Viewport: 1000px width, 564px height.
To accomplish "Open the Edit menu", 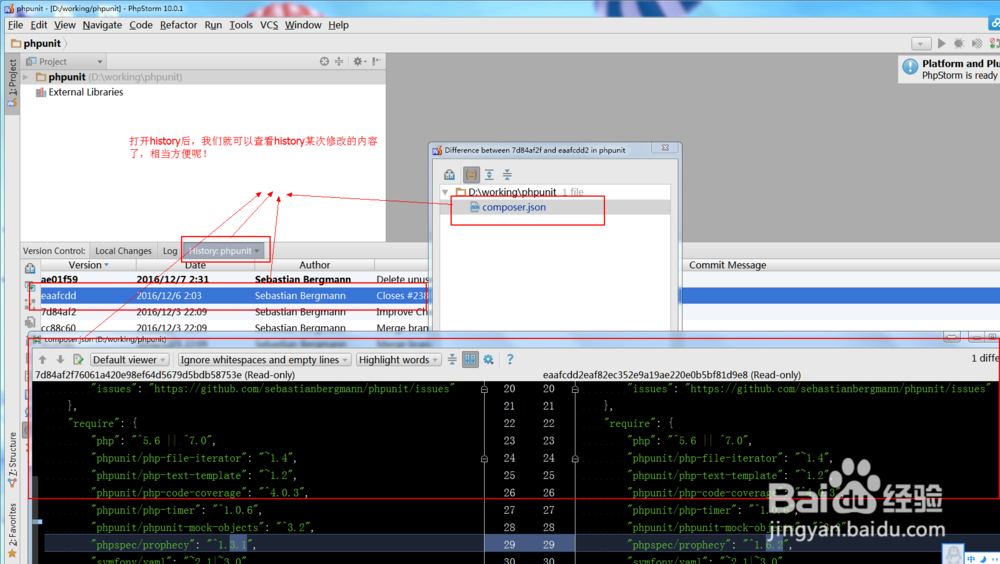I will click(38, 25).
